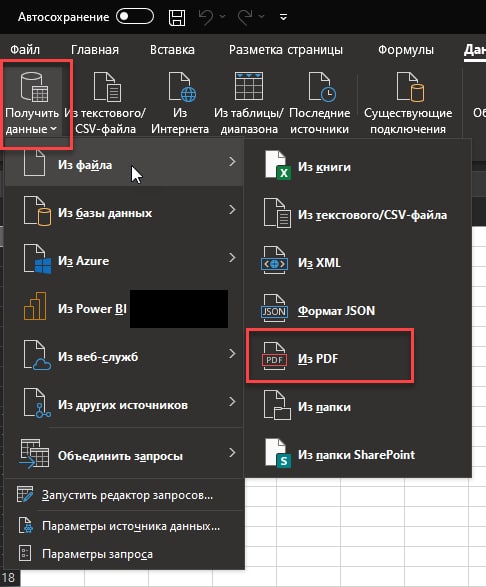This screenshot has width=486, height=587.
Task: Click the Undo arrow icon
Action: pyautogui.click(x=206, y=17)
